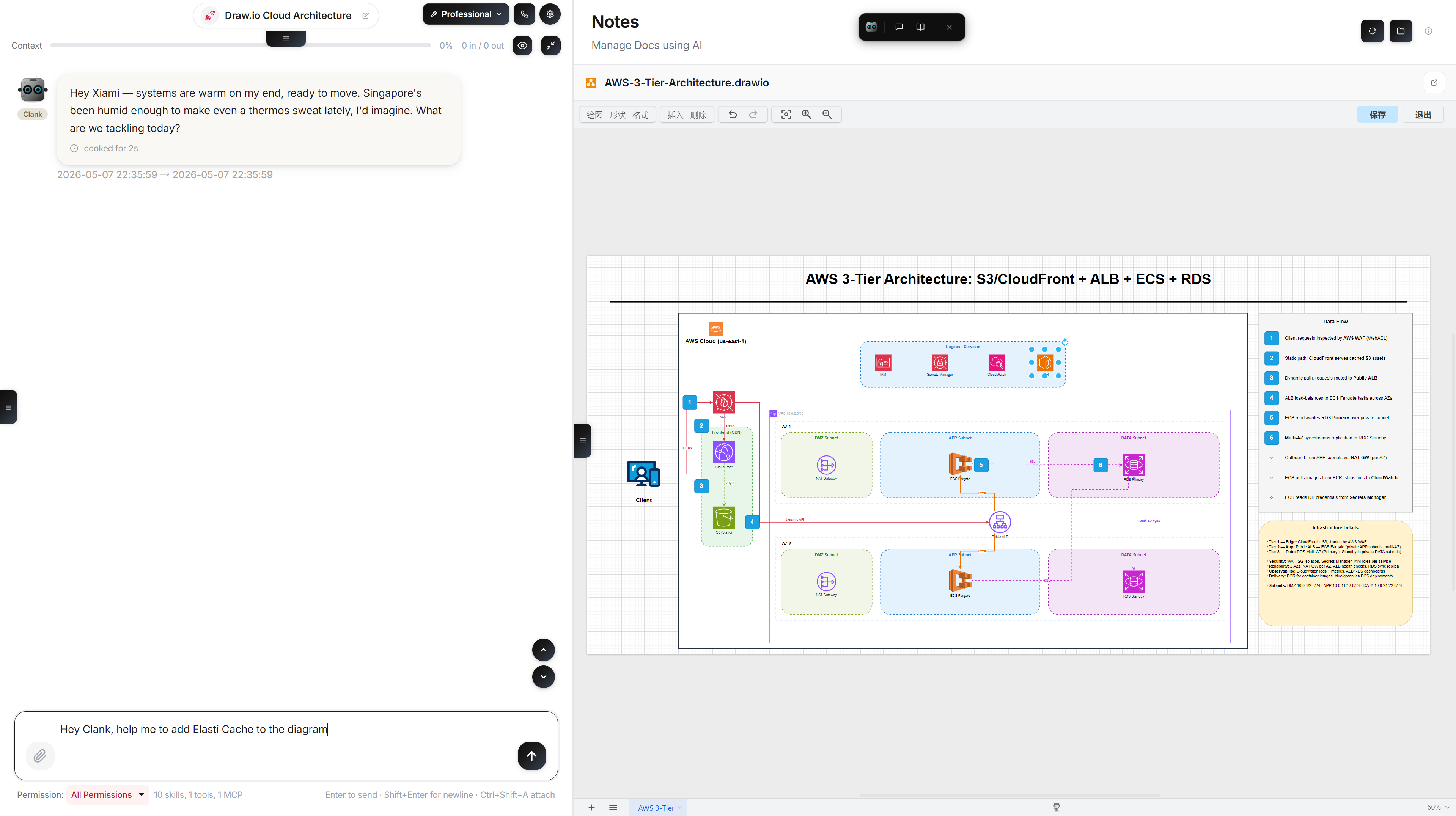Toggle context visibility eye icon
The width and height of the screenshot is (1456, 816).
522,45
